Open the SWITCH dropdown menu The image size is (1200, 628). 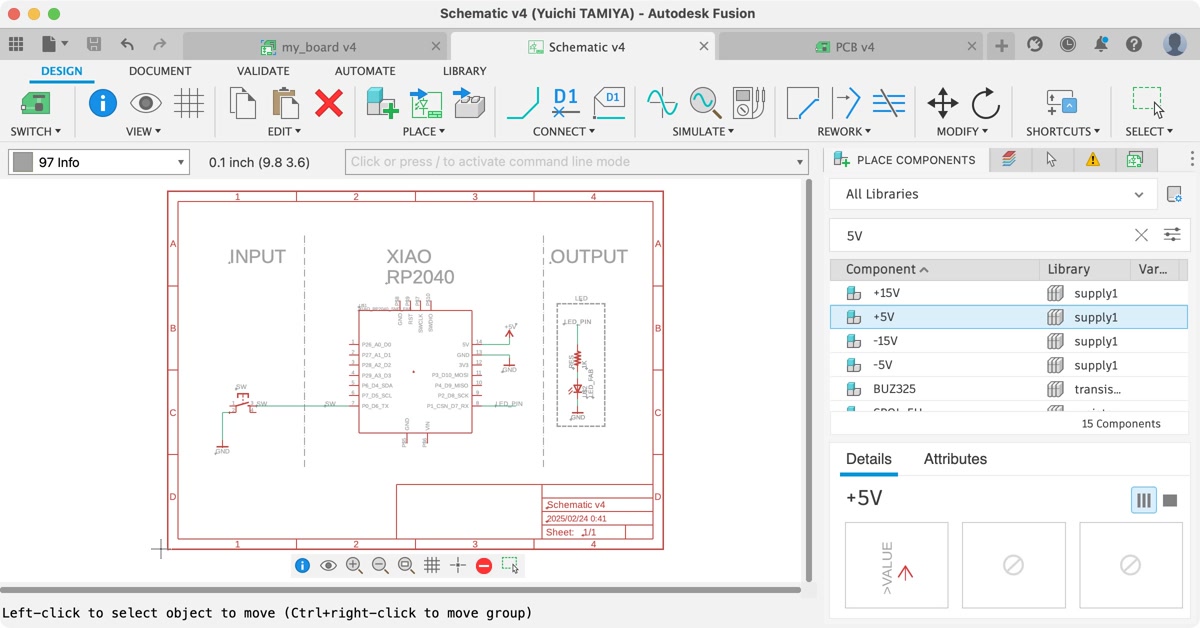pos(36,131)
